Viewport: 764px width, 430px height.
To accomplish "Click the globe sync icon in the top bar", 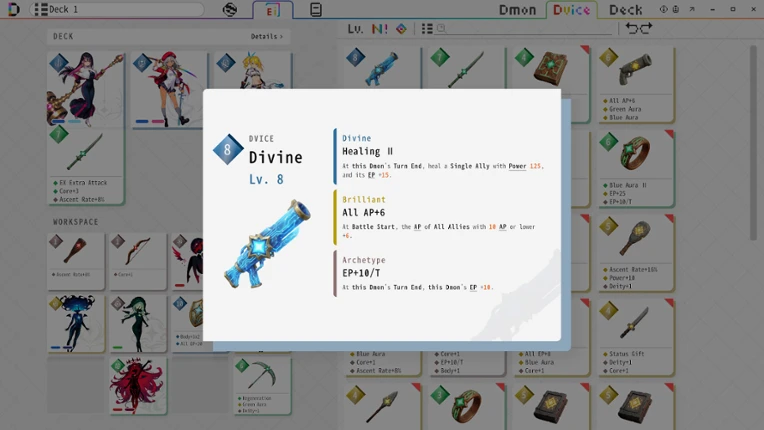I will 229,10.
